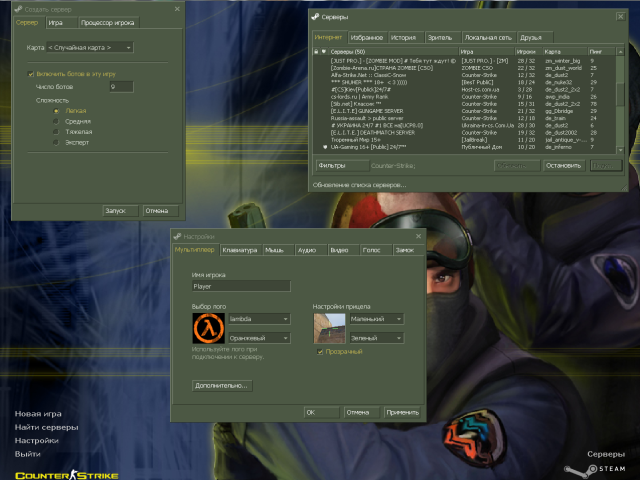Select the Мультиплеер settings tab
Screen dimensions: 640x480
(x=195, y=250)
